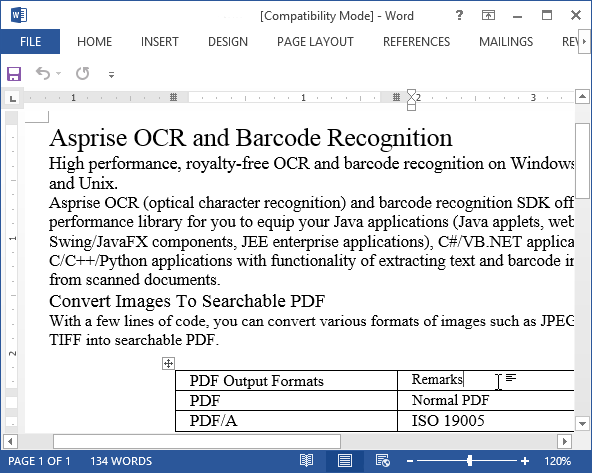Open Ribbon Display Options

(488, 15)
